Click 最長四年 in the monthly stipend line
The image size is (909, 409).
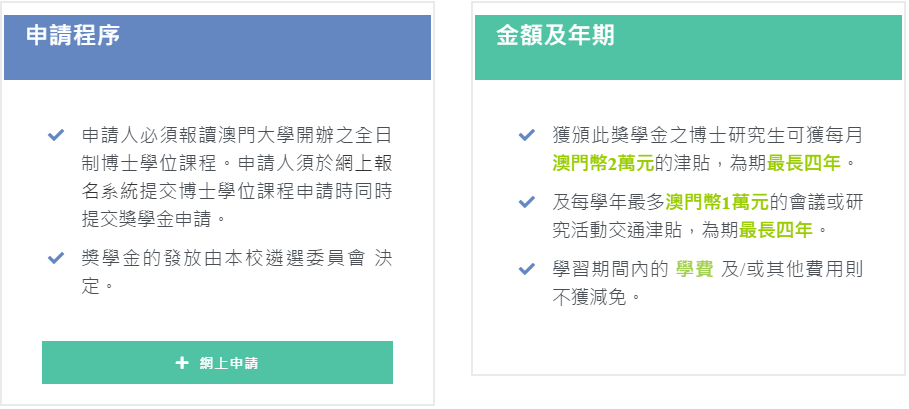click(808, 161)
